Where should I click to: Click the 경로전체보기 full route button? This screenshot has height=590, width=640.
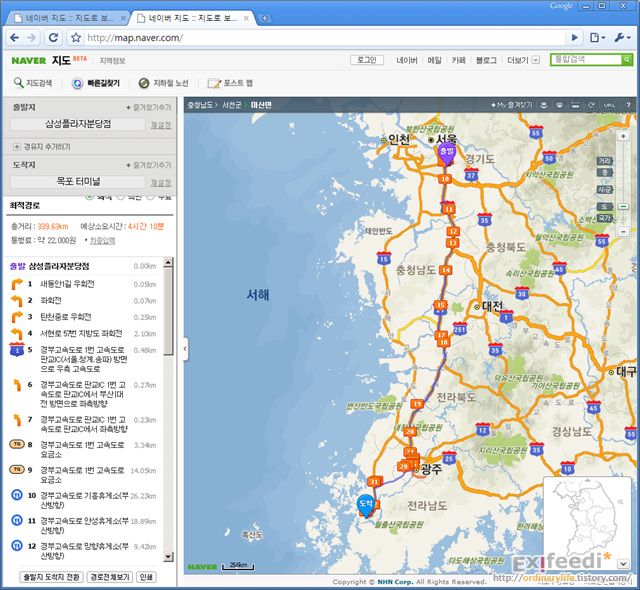pos(110,577)
